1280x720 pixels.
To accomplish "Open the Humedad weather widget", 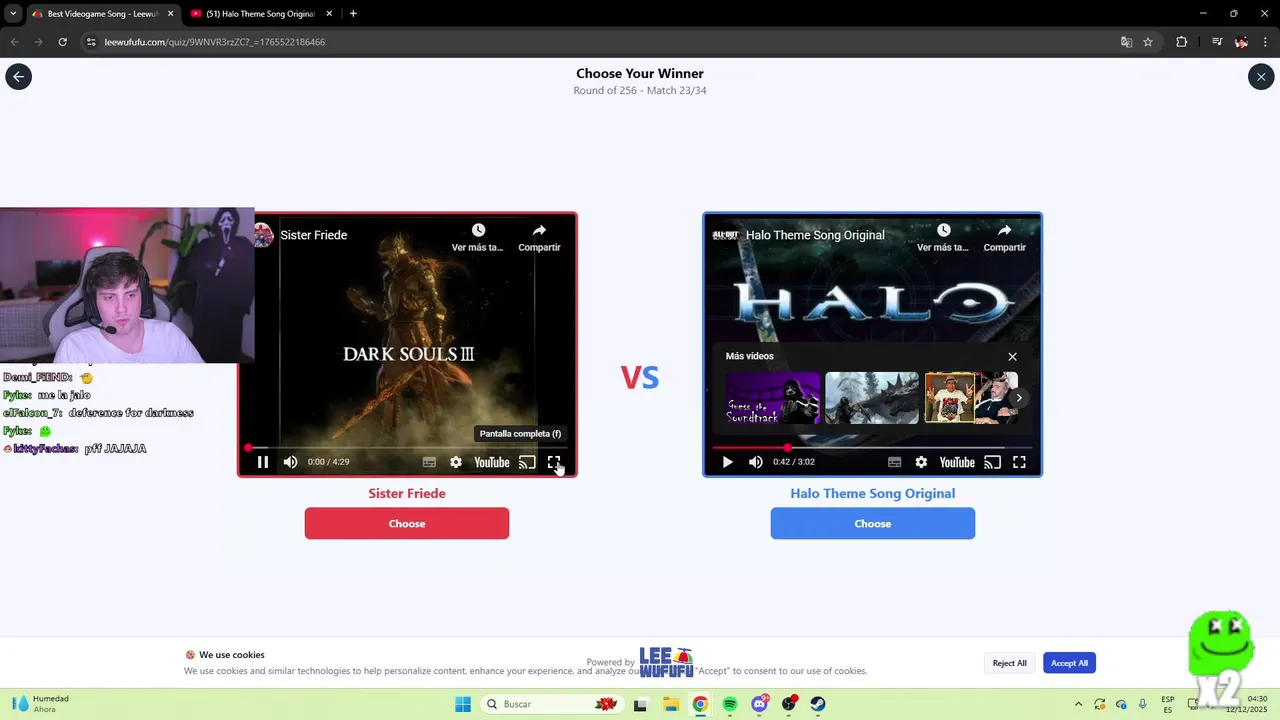I will [42, 704].
